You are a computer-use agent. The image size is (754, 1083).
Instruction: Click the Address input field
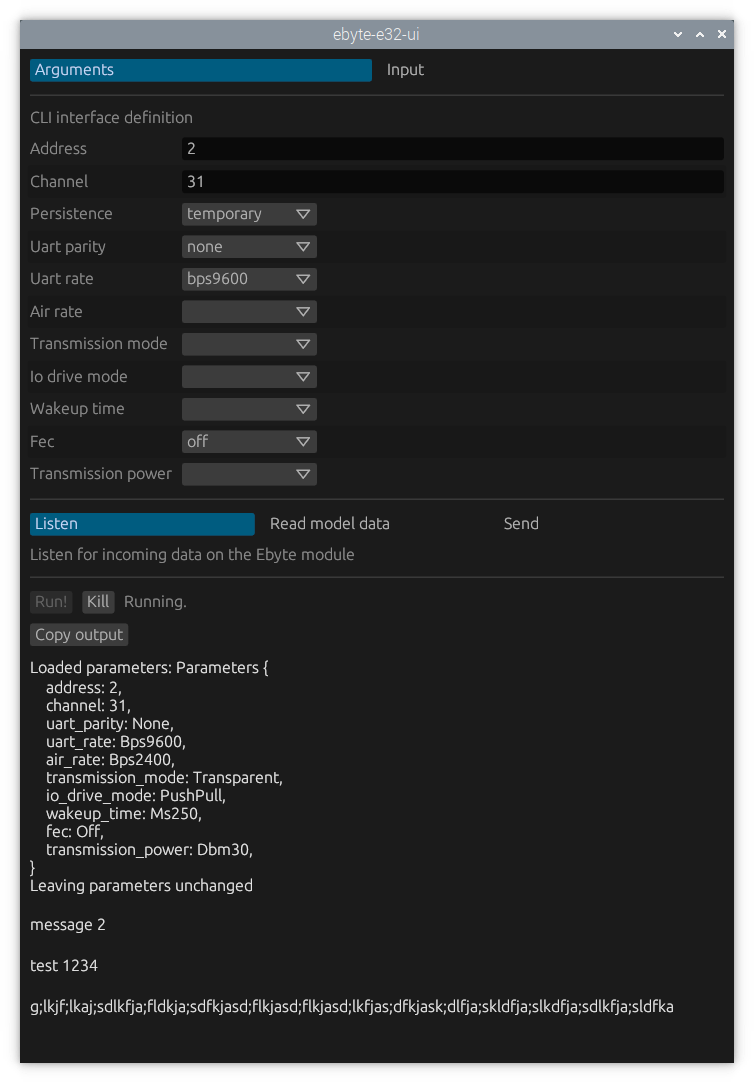pos(452,149)
